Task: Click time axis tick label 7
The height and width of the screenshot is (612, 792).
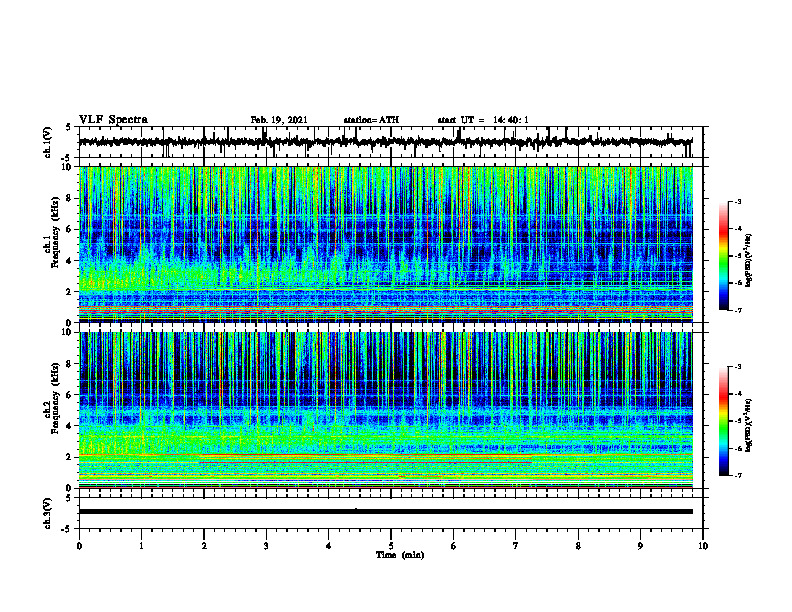Action: tap(516, 546)
